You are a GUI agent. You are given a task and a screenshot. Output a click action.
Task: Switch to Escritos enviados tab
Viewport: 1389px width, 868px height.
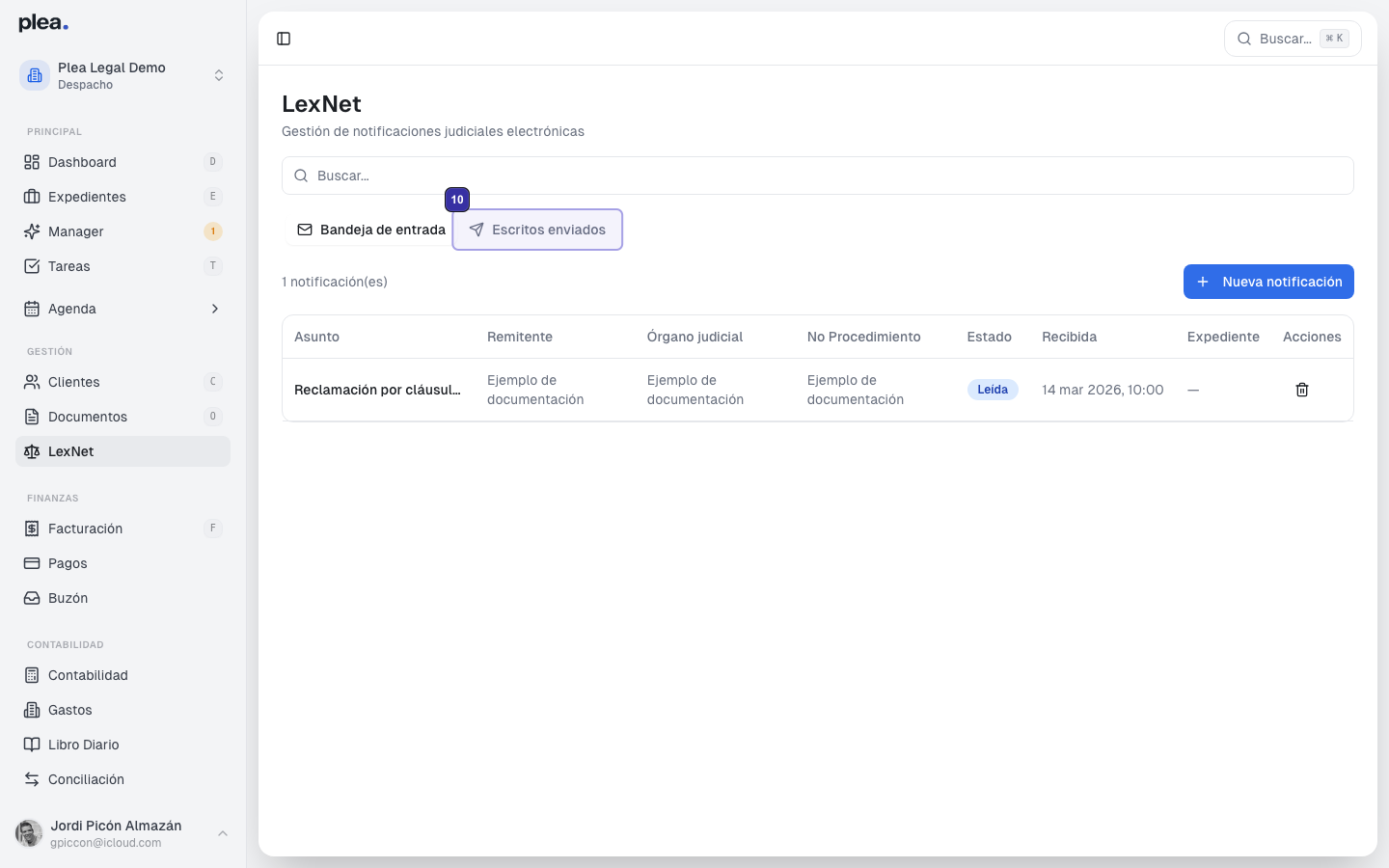click(x=537, y=230)
